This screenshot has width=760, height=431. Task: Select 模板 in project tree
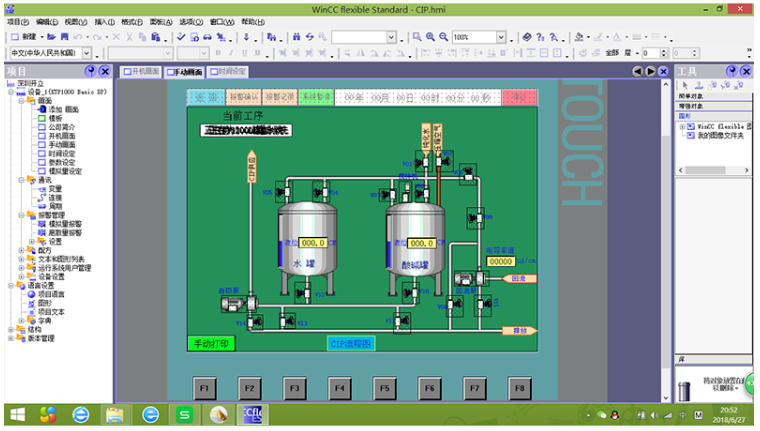55,118
